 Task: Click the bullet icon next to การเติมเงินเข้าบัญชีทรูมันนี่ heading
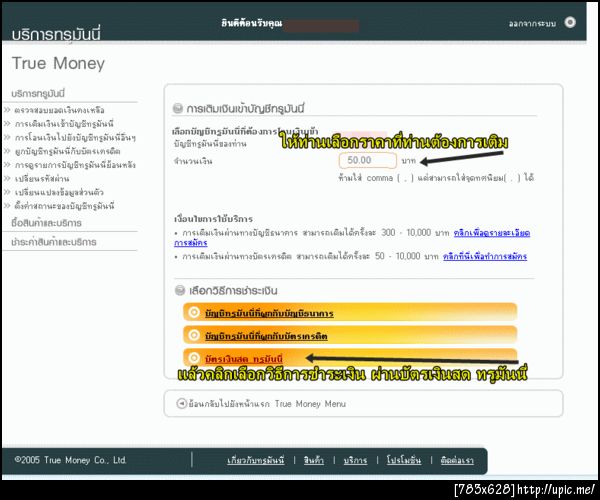pos(178,108)
